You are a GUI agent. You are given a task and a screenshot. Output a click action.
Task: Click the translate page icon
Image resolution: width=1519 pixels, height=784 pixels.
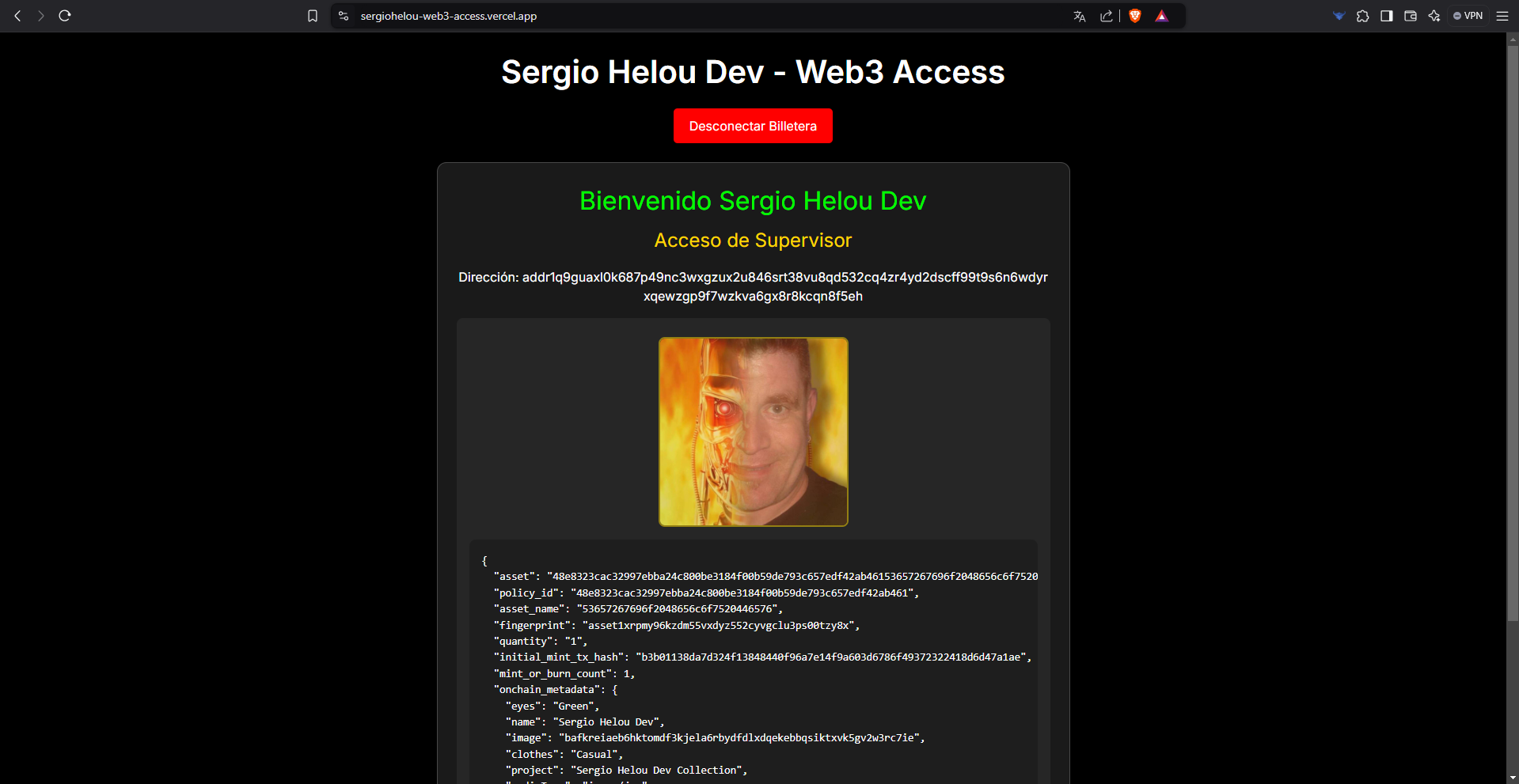pyautogui.click(x=1080, y=16)
